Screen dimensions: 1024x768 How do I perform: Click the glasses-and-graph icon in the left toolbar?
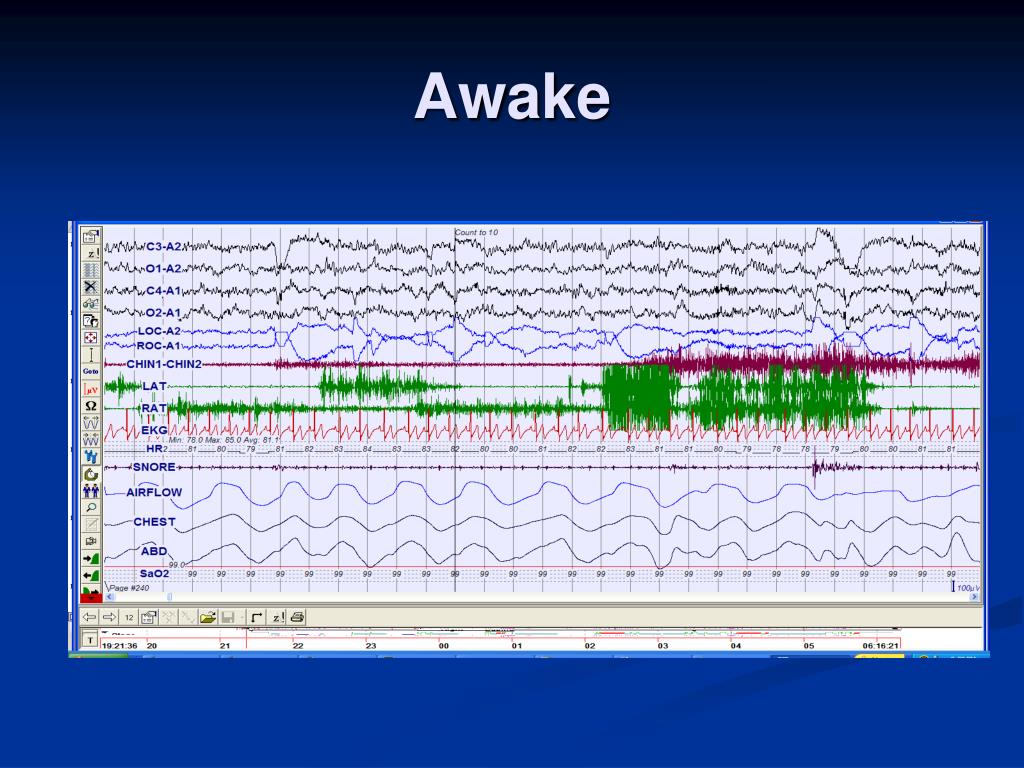point(91,304)
